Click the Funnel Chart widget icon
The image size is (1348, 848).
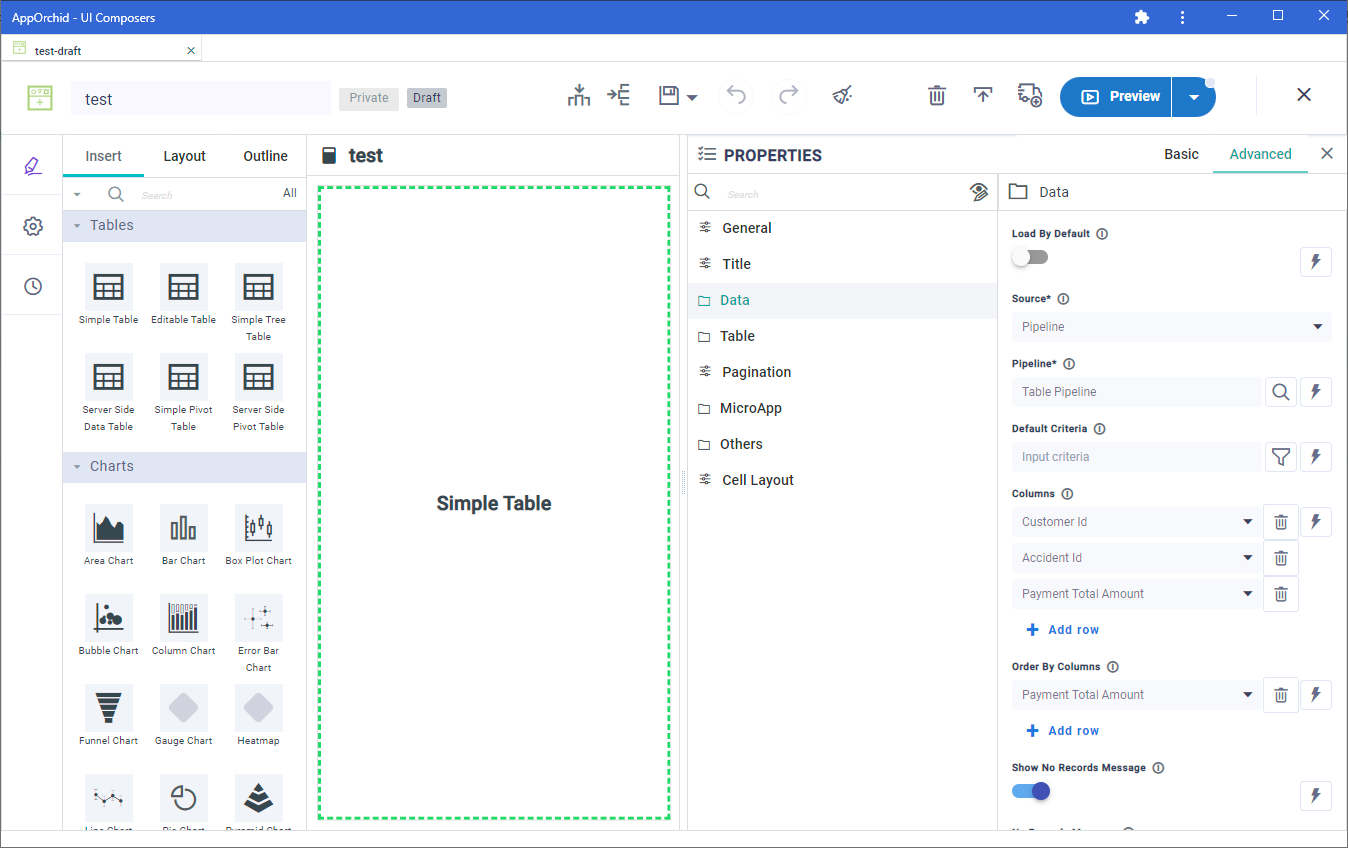(x=108, y=709)
